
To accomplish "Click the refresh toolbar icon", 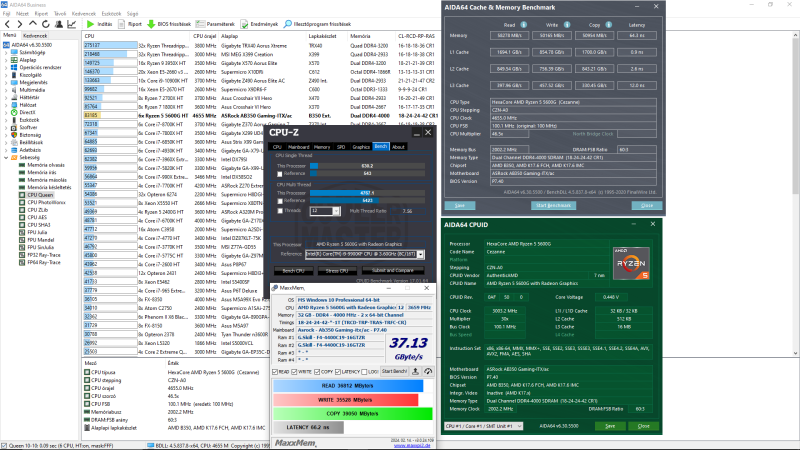I will [46, 24].
